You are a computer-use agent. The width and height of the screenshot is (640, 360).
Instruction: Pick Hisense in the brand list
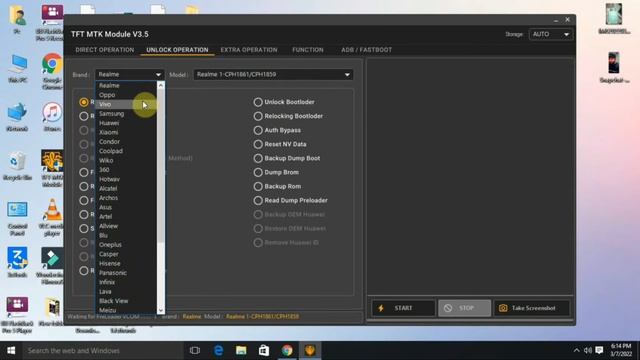[x=126, y=264]
